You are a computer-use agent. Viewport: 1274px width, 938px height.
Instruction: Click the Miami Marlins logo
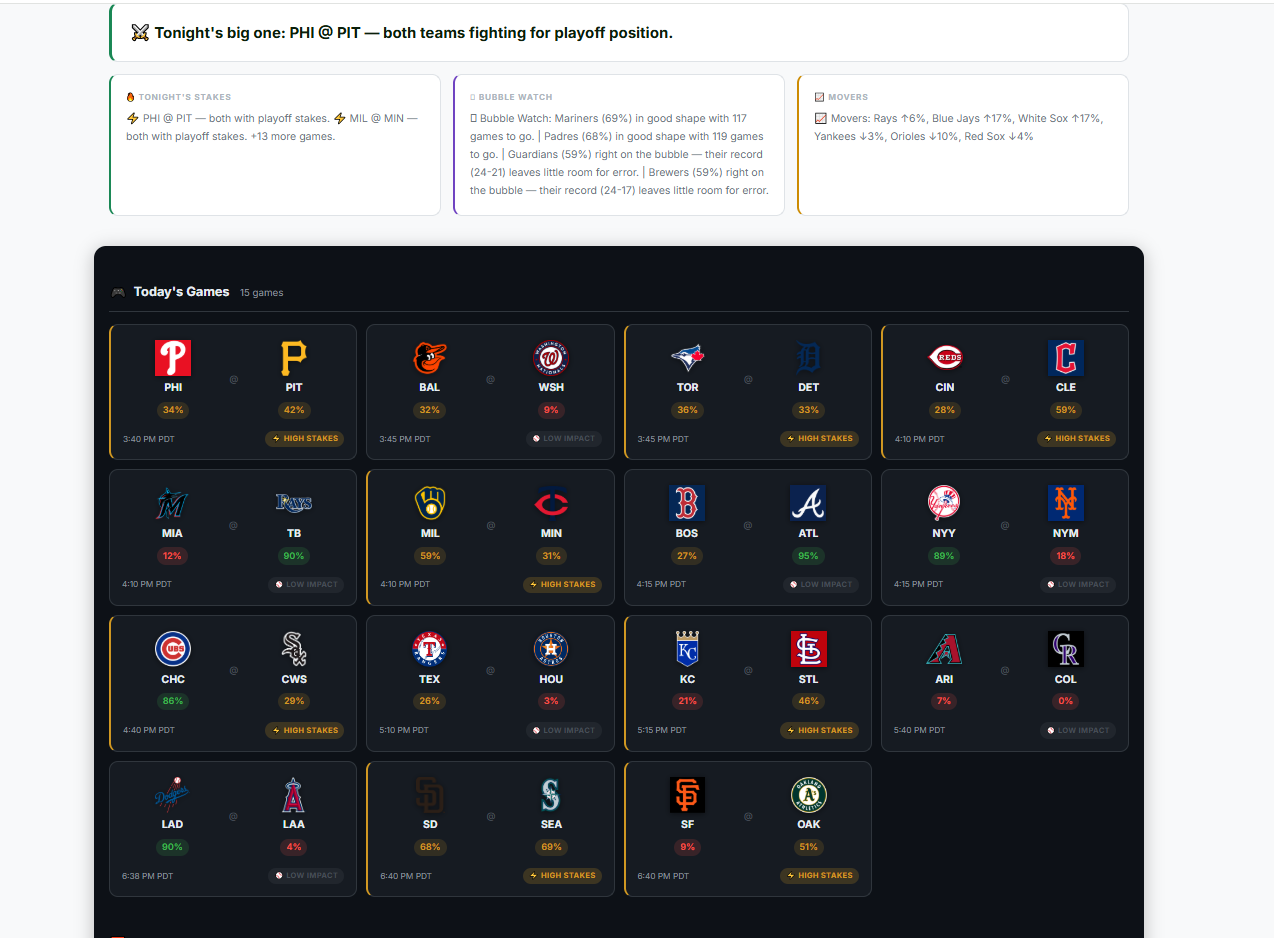point(173,504)
